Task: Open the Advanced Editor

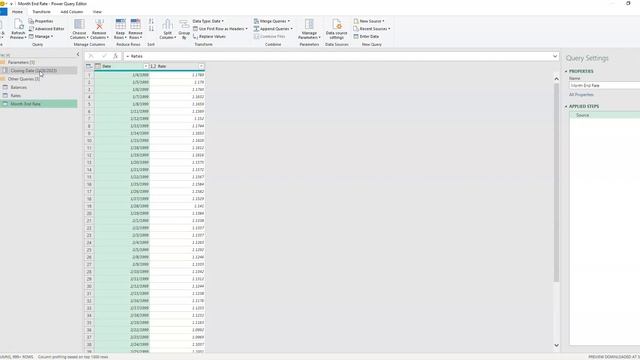Action: pyautogui.click(x=46, y=29)
